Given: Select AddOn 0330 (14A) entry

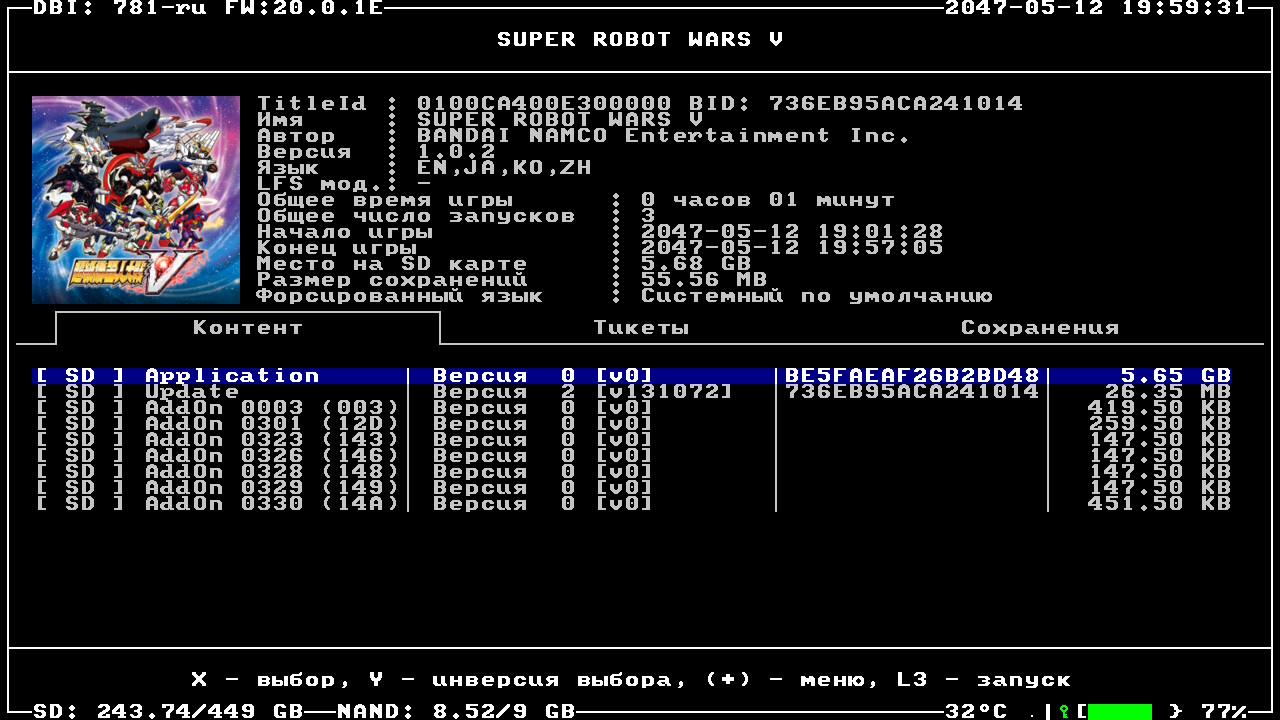Looking at the screenshot, I should point(271,504).
